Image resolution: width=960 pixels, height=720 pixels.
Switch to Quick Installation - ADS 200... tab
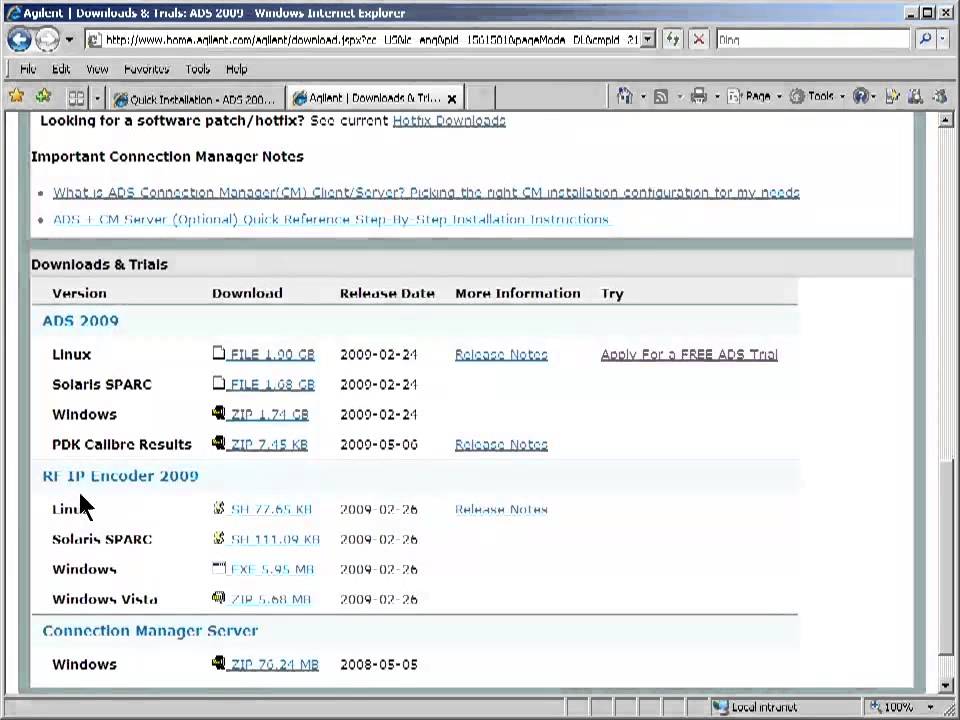pyautogui.click(x=196, y=99)
